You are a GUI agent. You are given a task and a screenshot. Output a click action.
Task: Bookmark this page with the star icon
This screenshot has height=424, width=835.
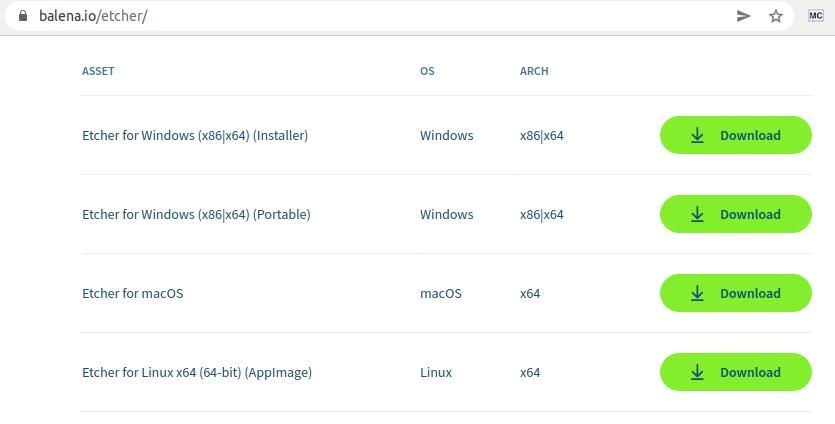click(x=775, y=16)
